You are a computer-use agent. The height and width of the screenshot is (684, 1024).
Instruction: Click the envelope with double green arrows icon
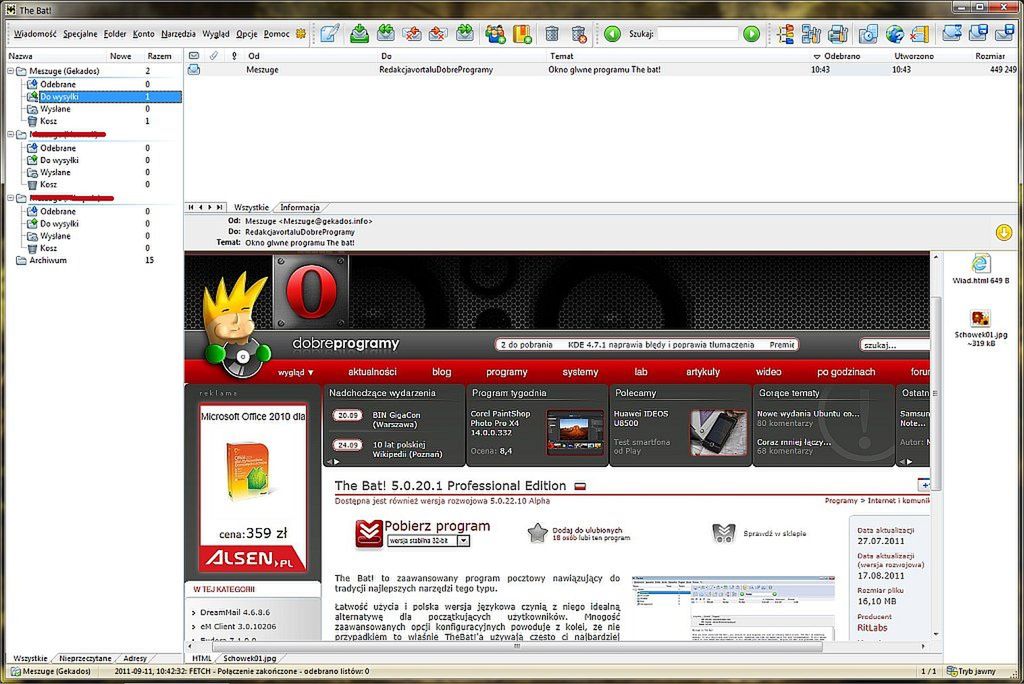[385, 33]
